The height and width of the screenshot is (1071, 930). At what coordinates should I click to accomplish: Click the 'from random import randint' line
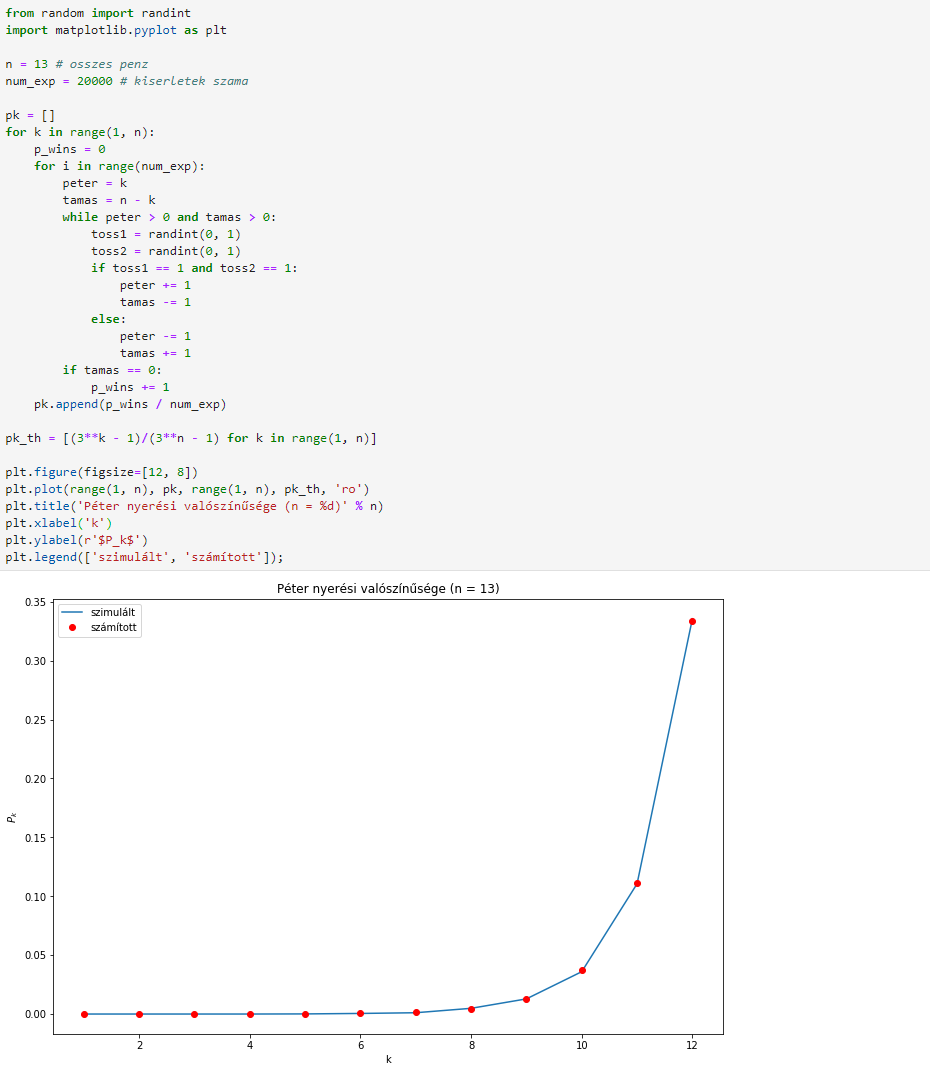pyautogui.click(x=98, y=13)
